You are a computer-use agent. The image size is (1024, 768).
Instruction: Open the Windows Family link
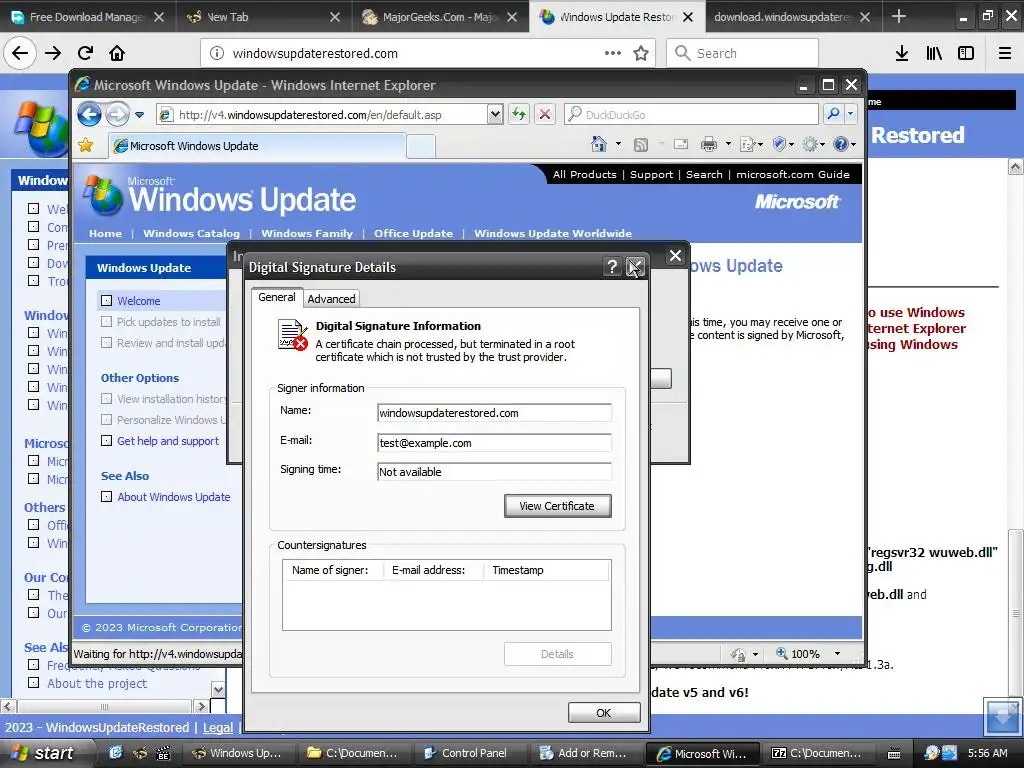coord(307,233)
